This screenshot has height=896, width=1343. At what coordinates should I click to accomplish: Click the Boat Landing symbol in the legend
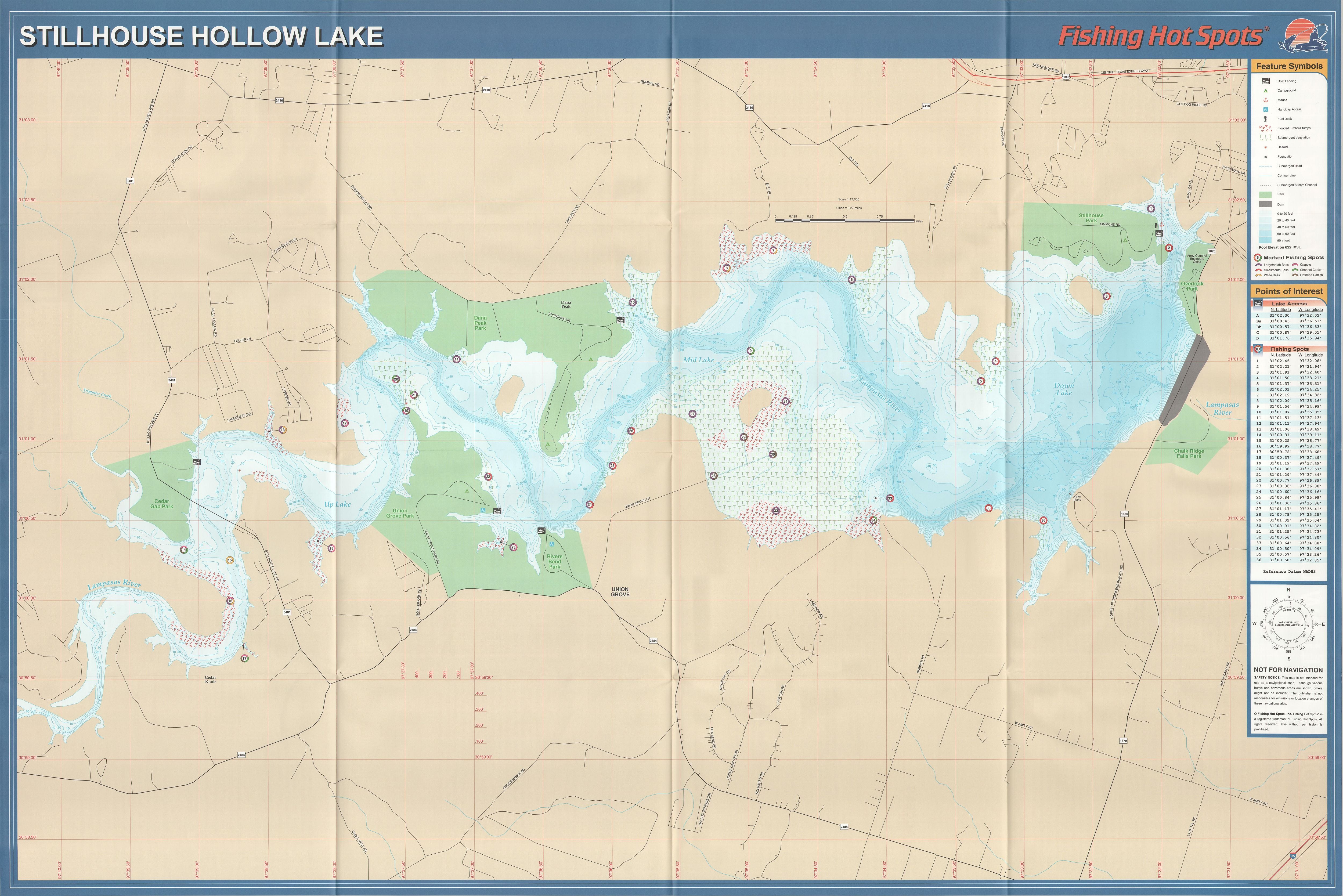tap(1266, 81)
